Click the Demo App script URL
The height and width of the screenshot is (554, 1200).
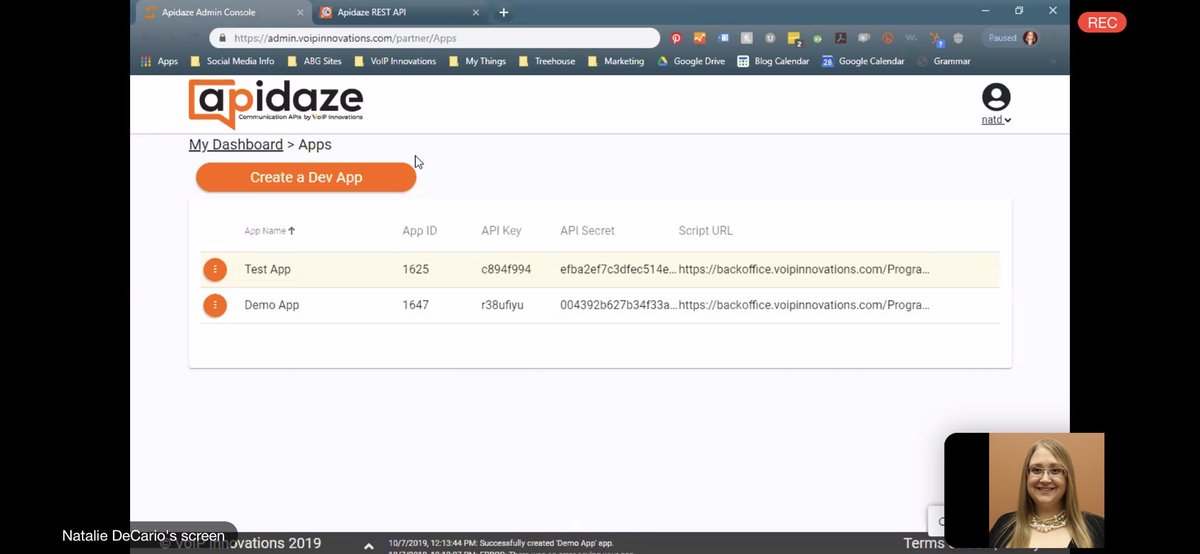805,305
